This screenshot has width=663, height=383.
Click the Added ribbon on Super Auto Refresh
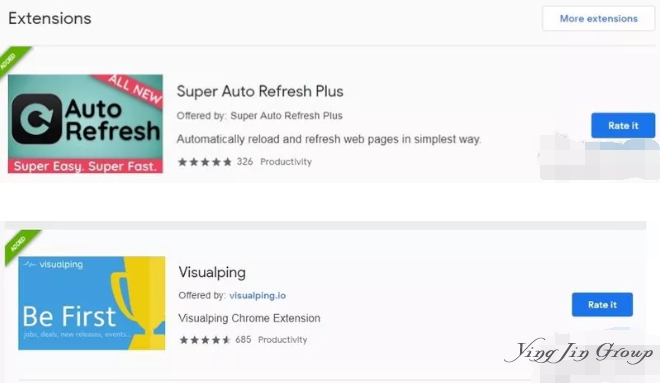tap(13, 59)
